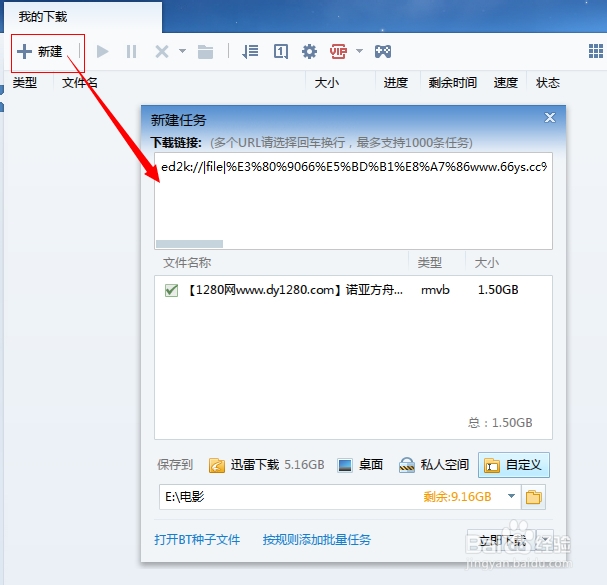Save to 私人空间 private space option
607x585 pixels.
click(x=434, y=465)
